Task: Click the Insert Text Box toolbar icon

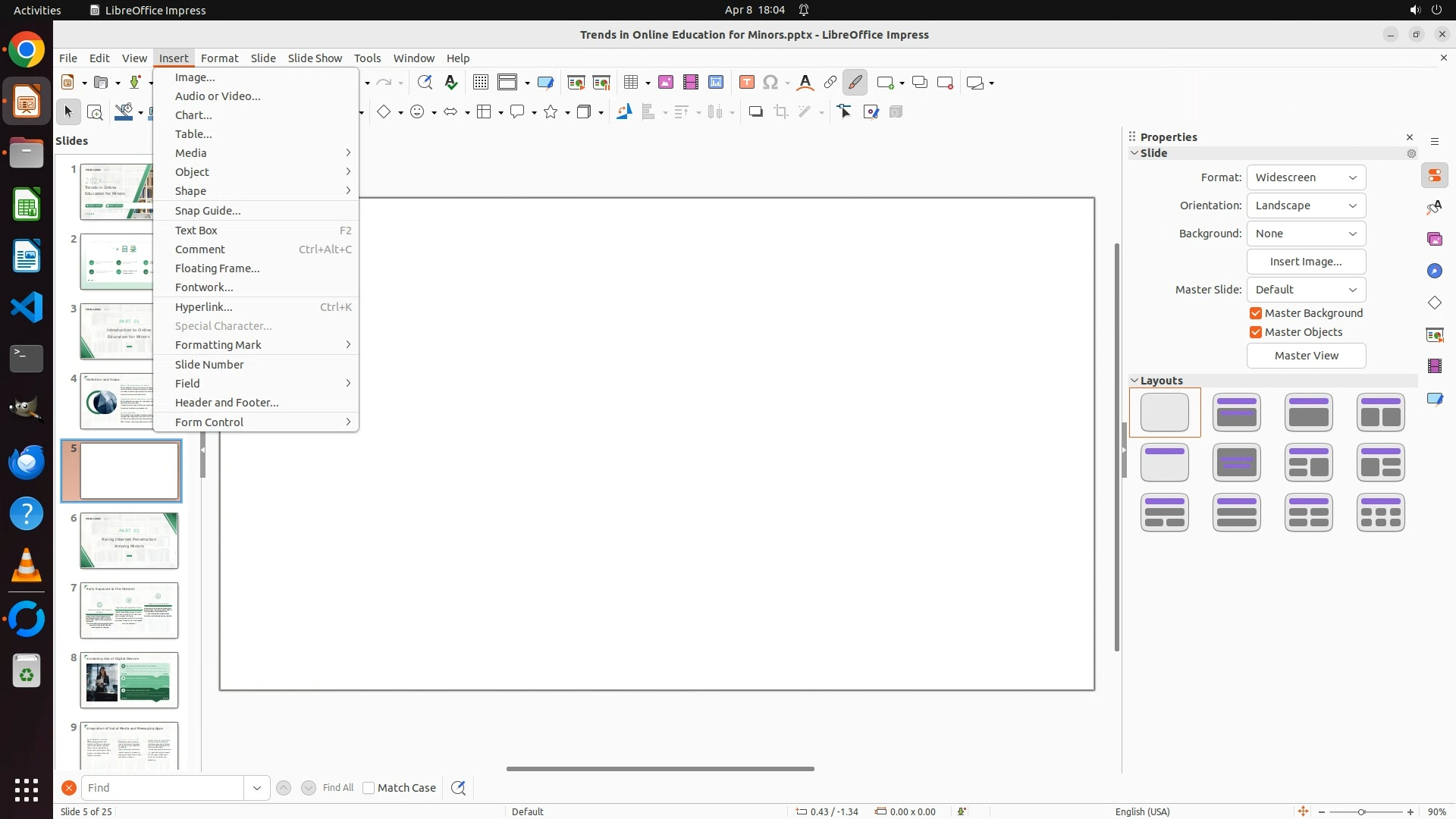Action: tap(746, 83)
